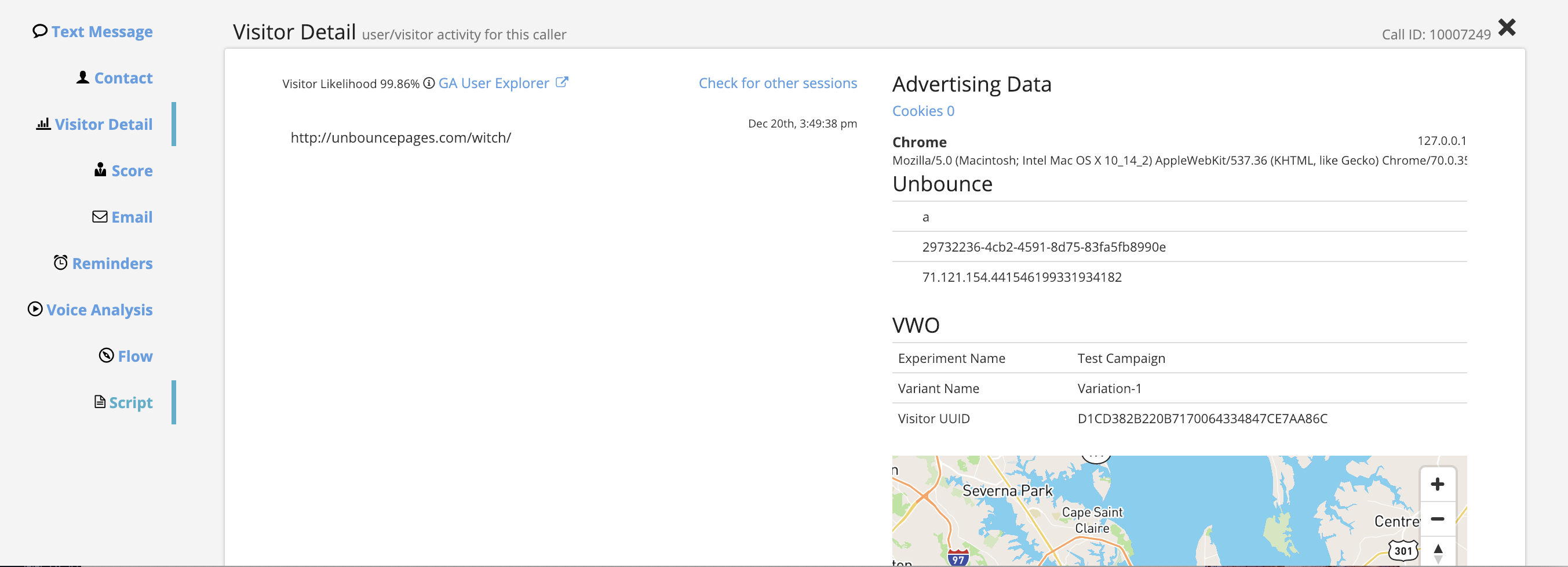Click the Text Message speech bubble icon
This screenshot has width=1568, height=567.
(x=39, y=31)
